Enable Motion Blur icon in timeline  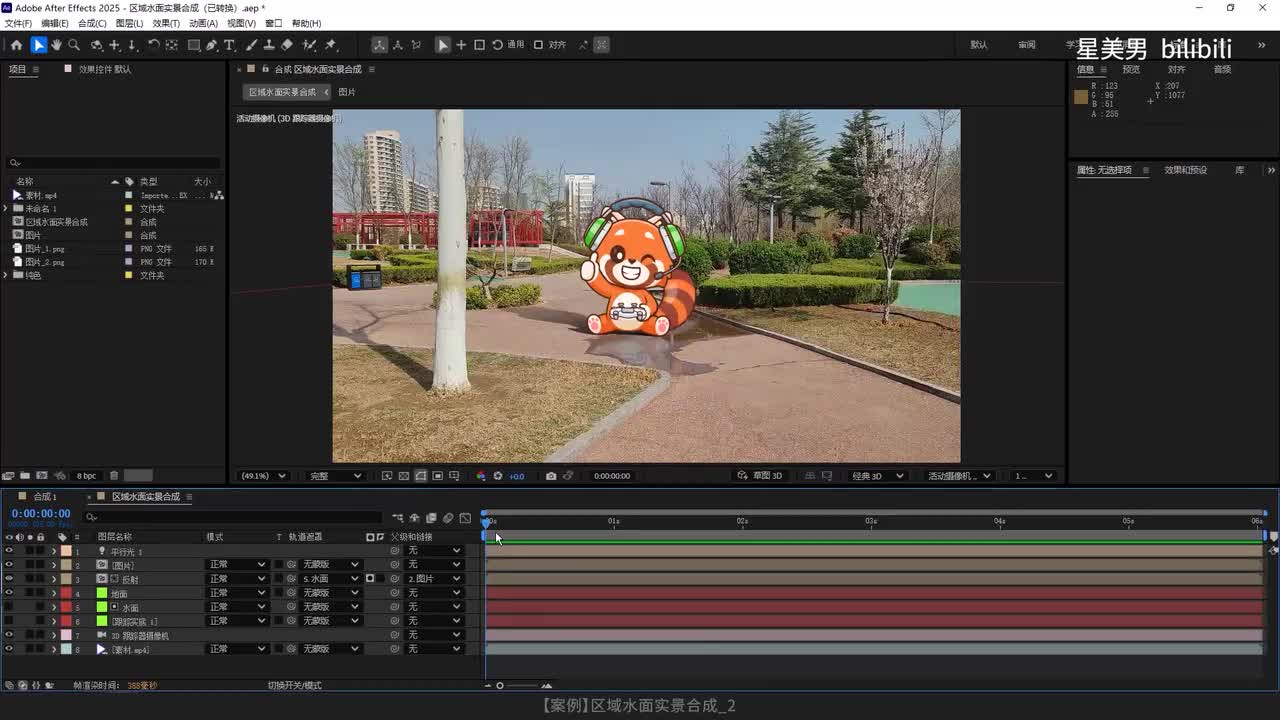[x=448, y=518]
